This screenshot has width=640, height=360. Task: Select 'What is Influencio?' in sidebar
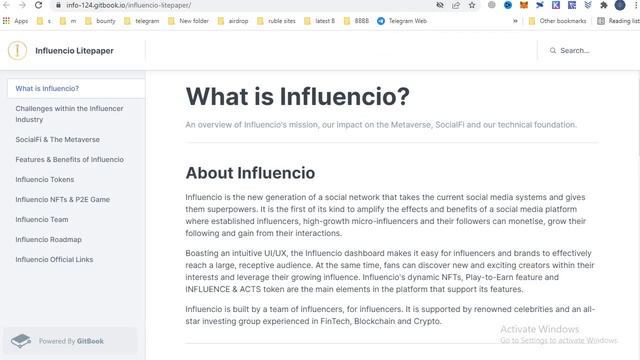click(x=76, y=89)
